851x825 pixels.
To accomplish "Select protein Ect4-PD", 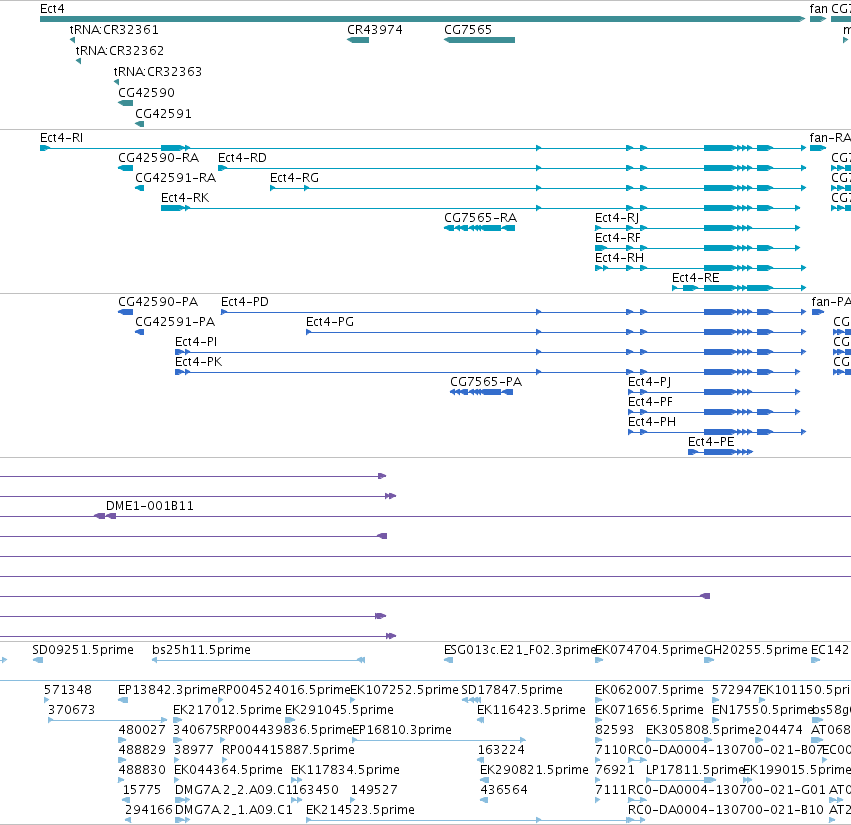I will click(x=513, y=312).
